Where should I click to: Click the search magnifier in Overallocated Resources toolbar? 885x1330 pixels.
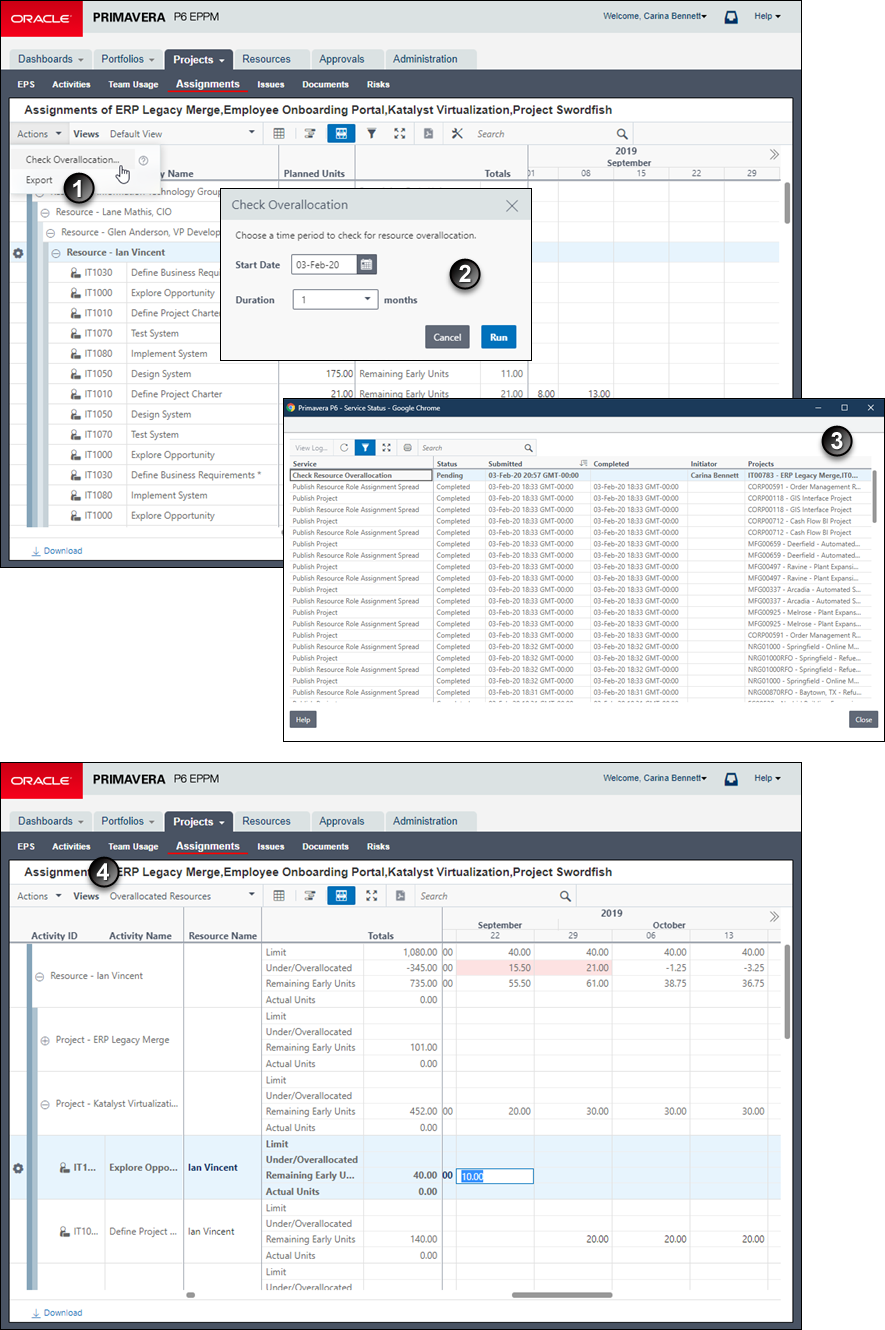(565, 896)
